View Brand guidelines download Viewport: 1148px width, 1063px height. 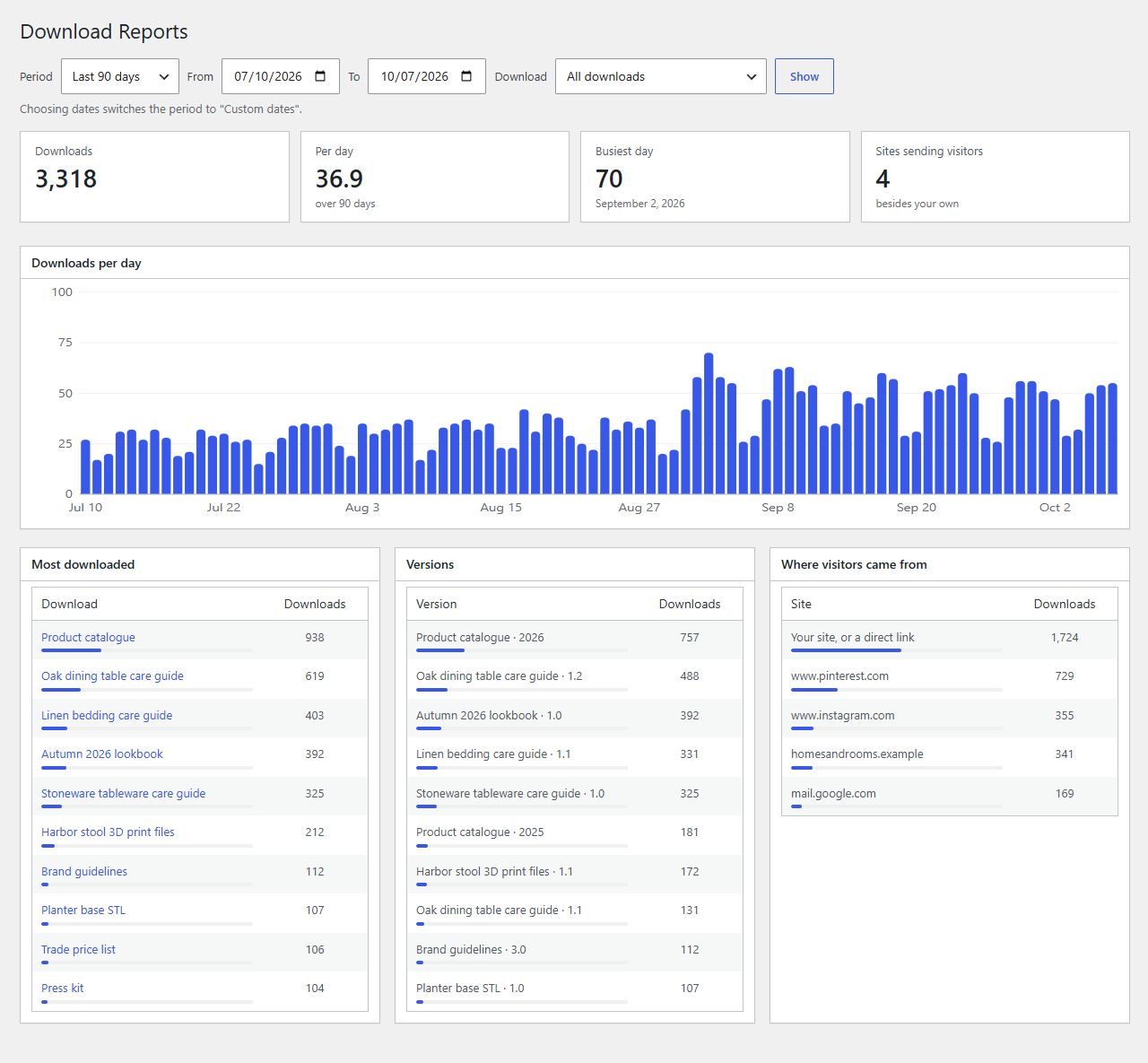tap(84, 872)
